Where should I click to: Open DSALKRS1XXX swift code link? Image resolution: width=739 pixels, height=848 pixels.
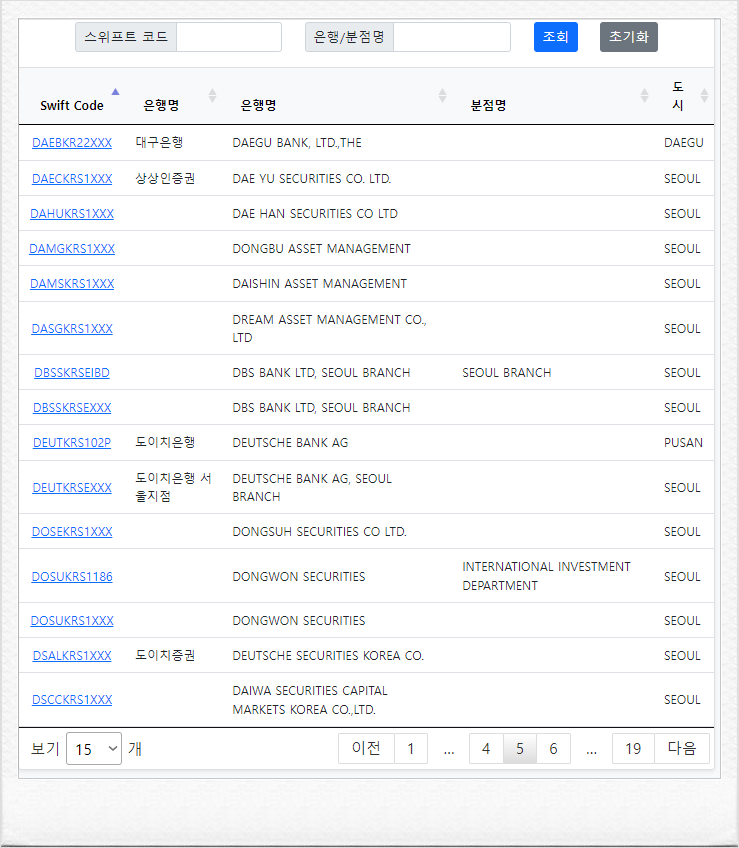tap(72, 655)
